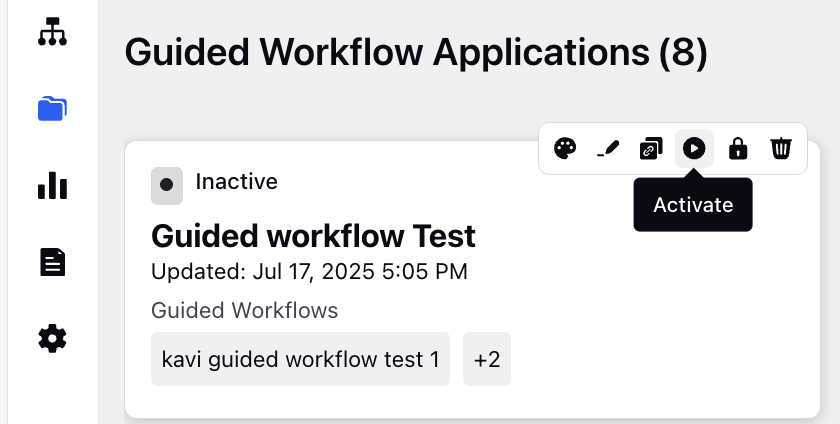
Task: Edit the application with the pencil icon
Action: coord(608,148)
